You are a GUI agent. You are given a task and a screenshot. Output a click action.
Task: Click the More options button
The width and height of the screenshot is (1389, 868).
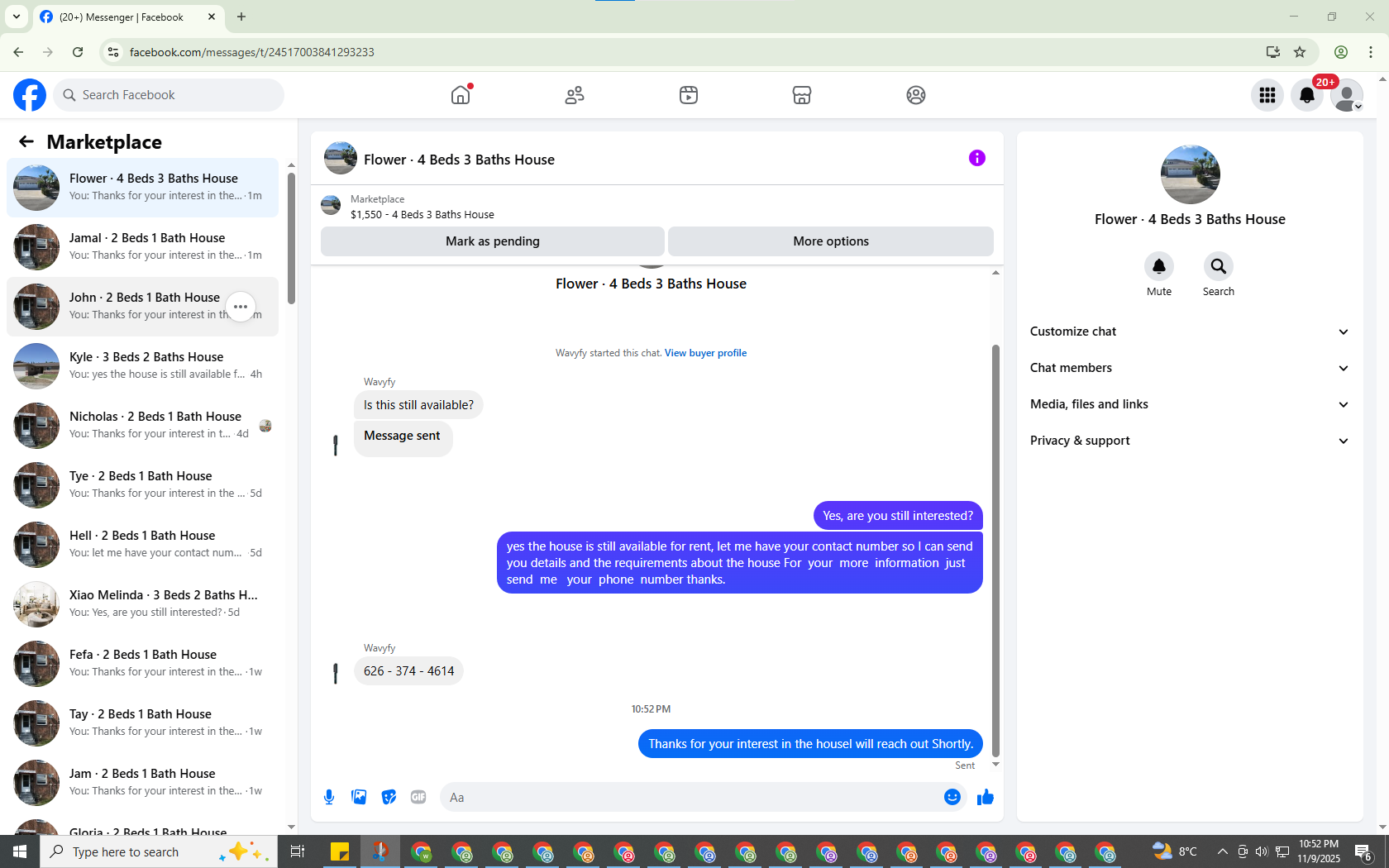click(x=831, y=241)
